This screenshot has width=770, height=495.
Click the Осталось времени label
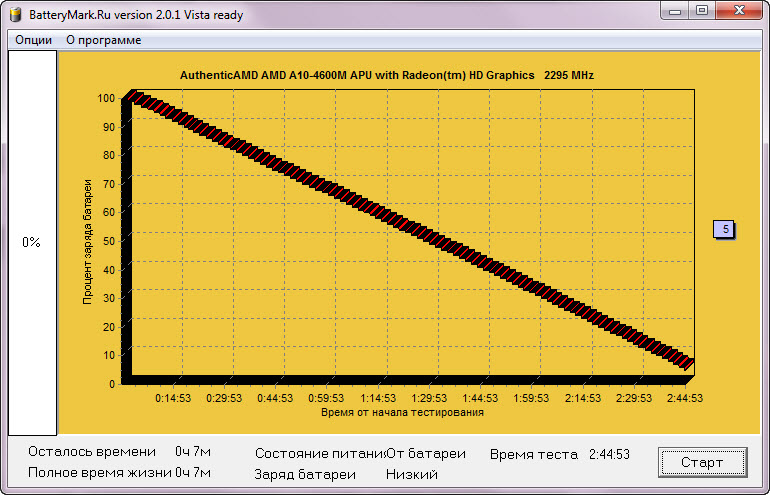pyautogui.click(x=92, y=451)
